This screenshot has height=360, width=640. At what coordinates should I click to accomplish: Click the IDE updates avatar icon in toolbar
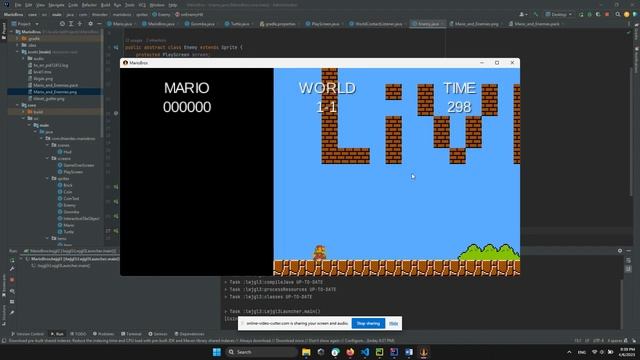[627, 14]
